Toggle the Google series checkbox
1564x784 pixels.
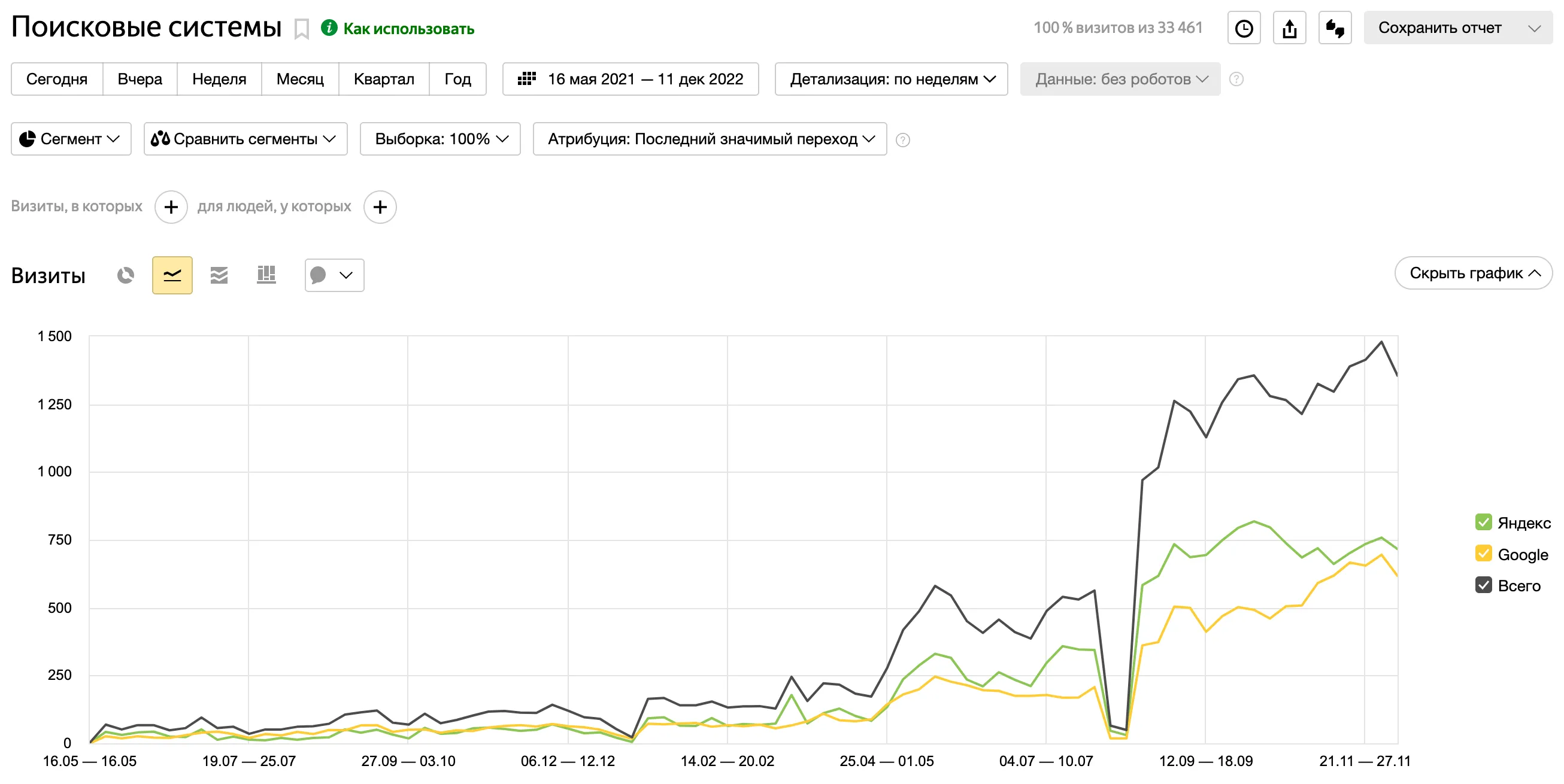1483,554
